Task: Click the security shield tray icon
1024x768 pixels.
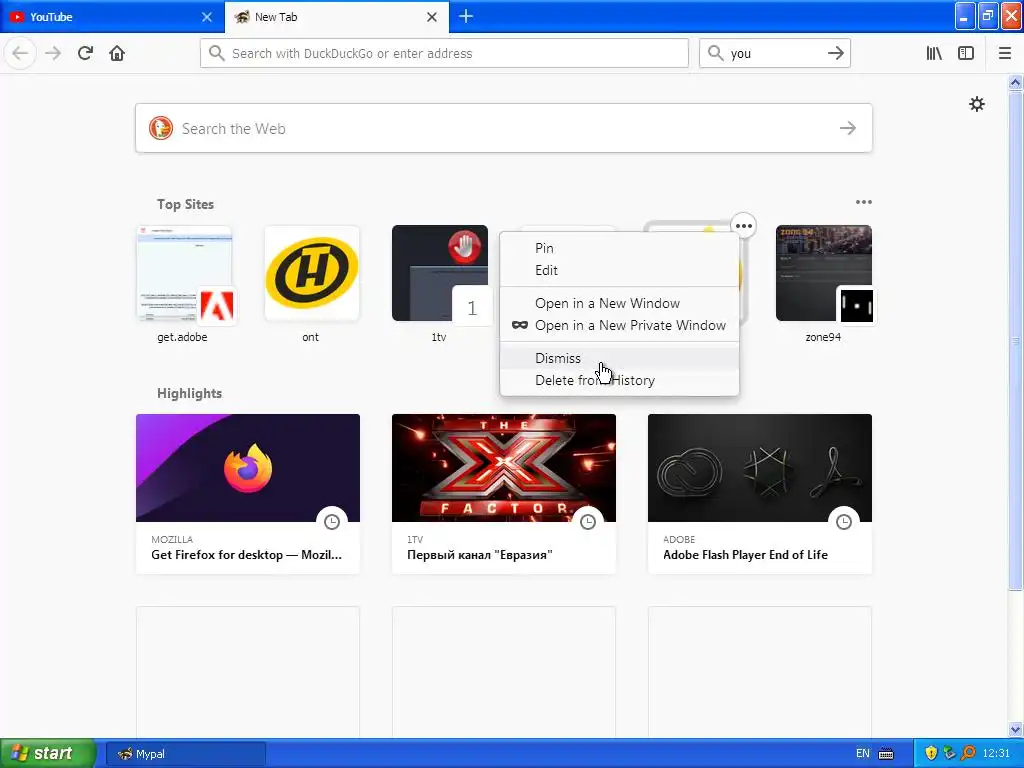Action: (931, 753)
